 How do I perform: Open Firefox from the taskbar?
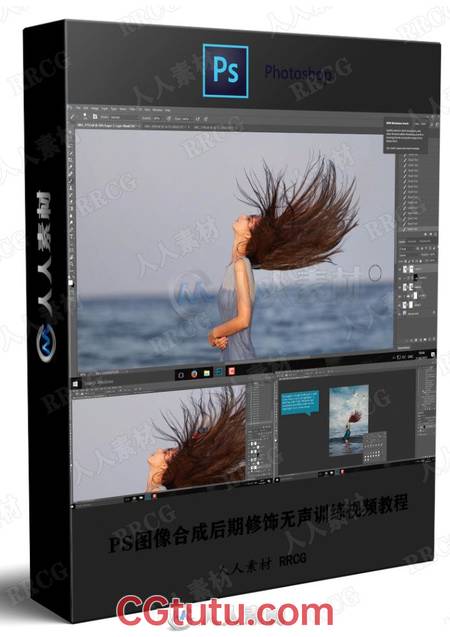click(x=194, y=373)
